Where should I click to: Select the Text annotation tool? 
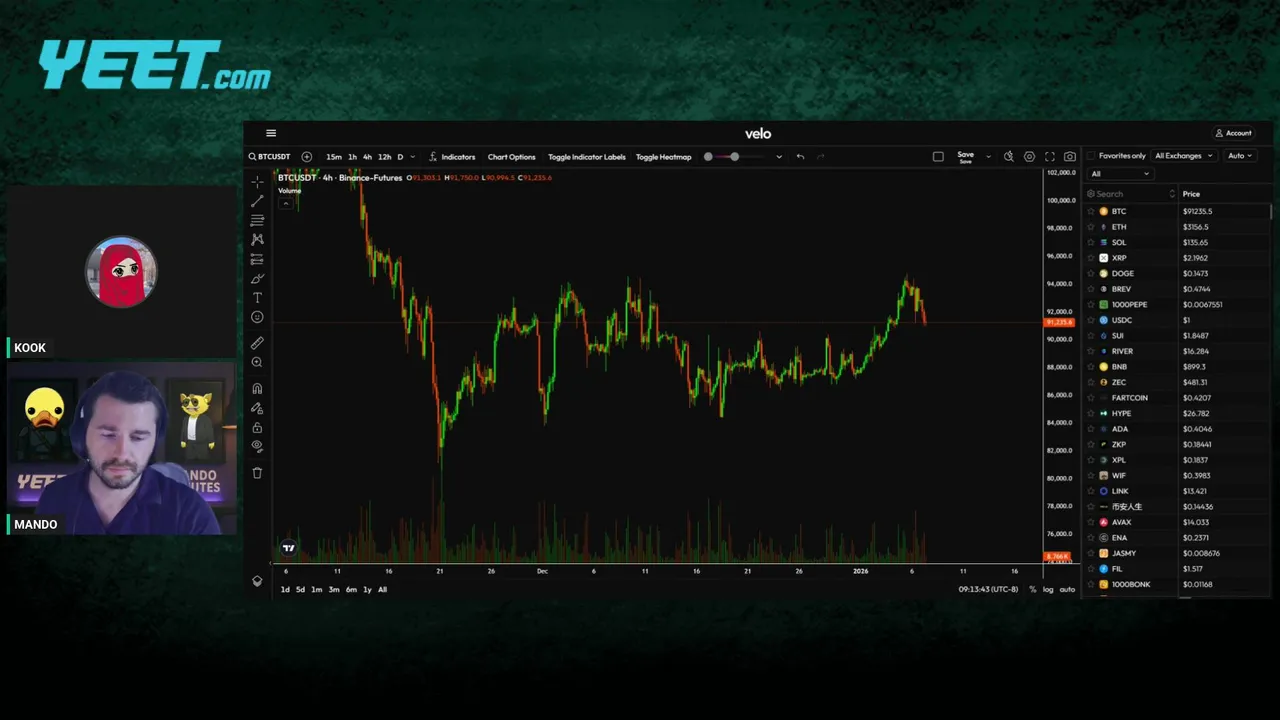tap(257, 298)
